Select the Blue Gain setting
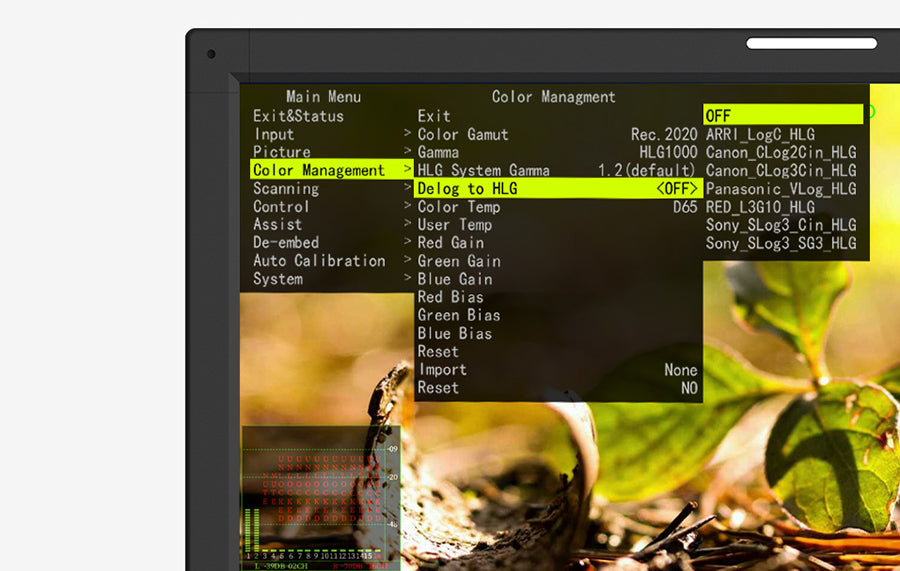The image size is (900, 571). (x=455, y=279)
